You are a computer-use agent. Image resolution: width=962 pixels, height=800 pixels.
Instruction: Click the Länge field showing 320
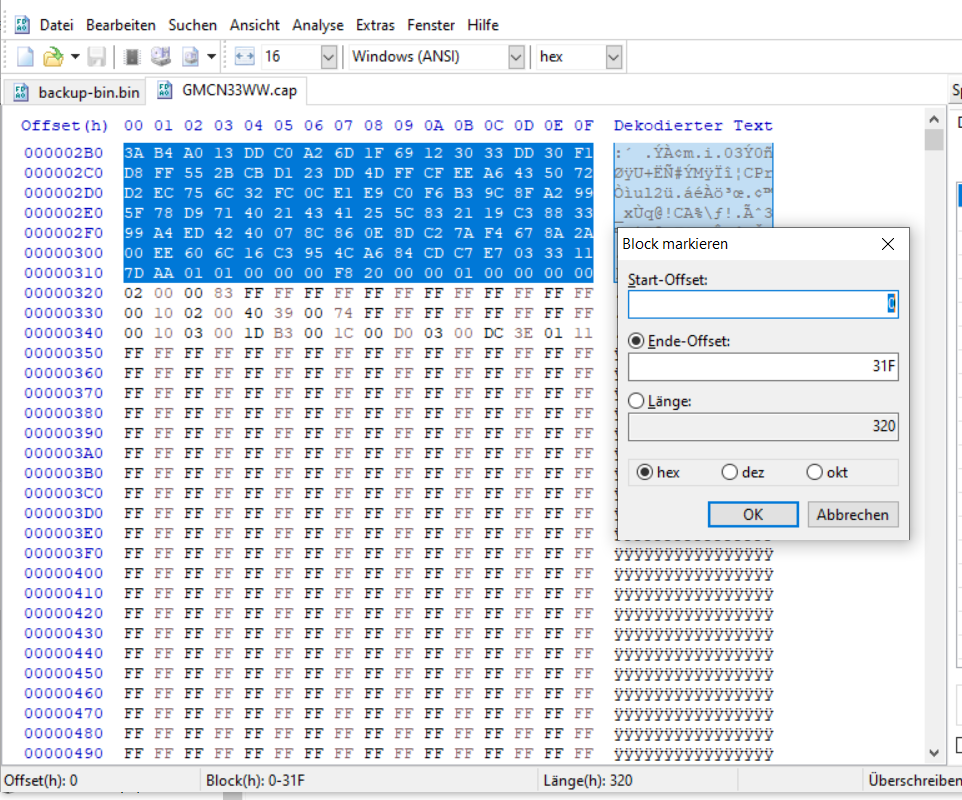pos(763,426)
